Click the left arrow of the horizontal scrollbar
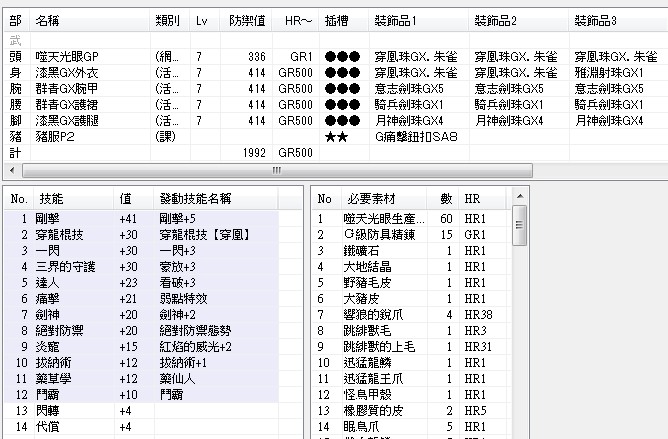 (8, 171)
